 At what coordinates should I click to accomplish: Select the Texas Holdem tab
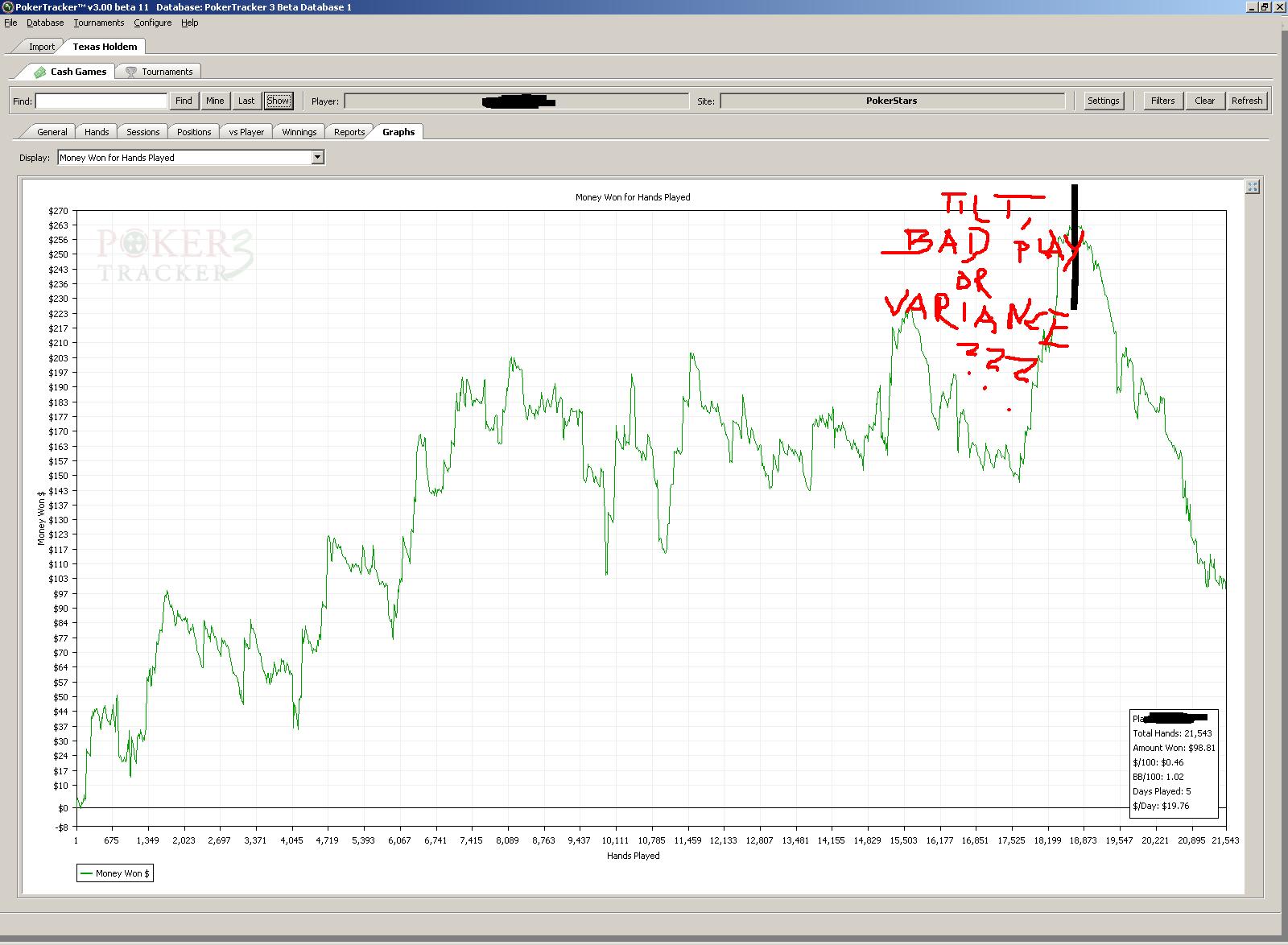105,46
